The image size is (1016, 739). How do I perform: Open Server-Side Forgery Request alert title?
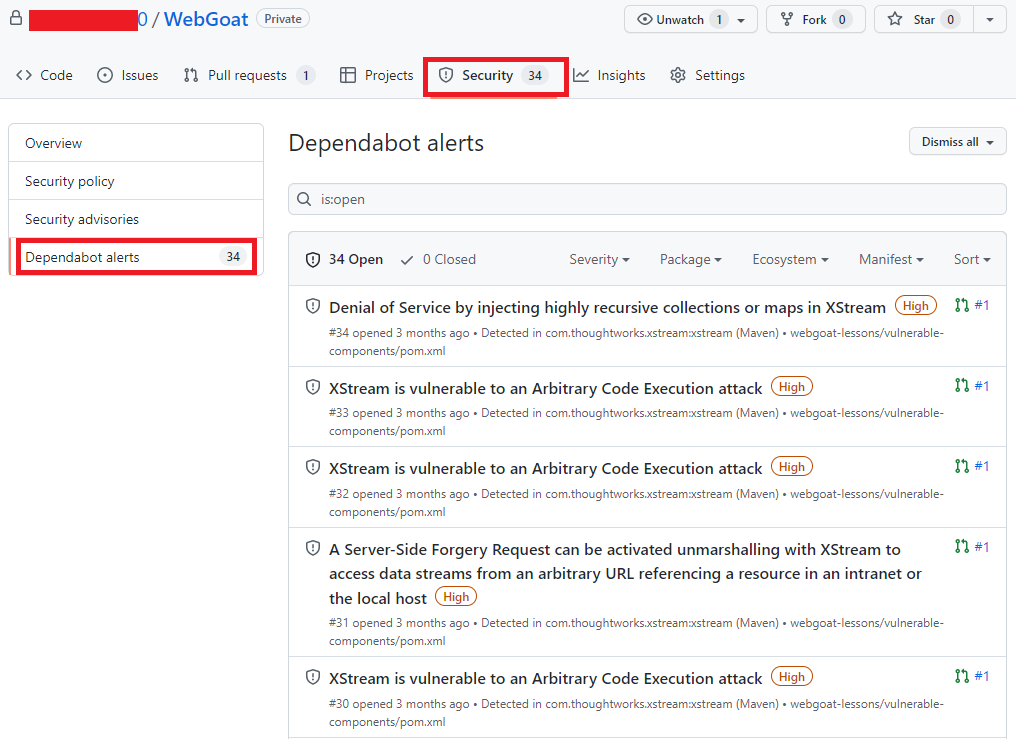(x=625, y=574)
